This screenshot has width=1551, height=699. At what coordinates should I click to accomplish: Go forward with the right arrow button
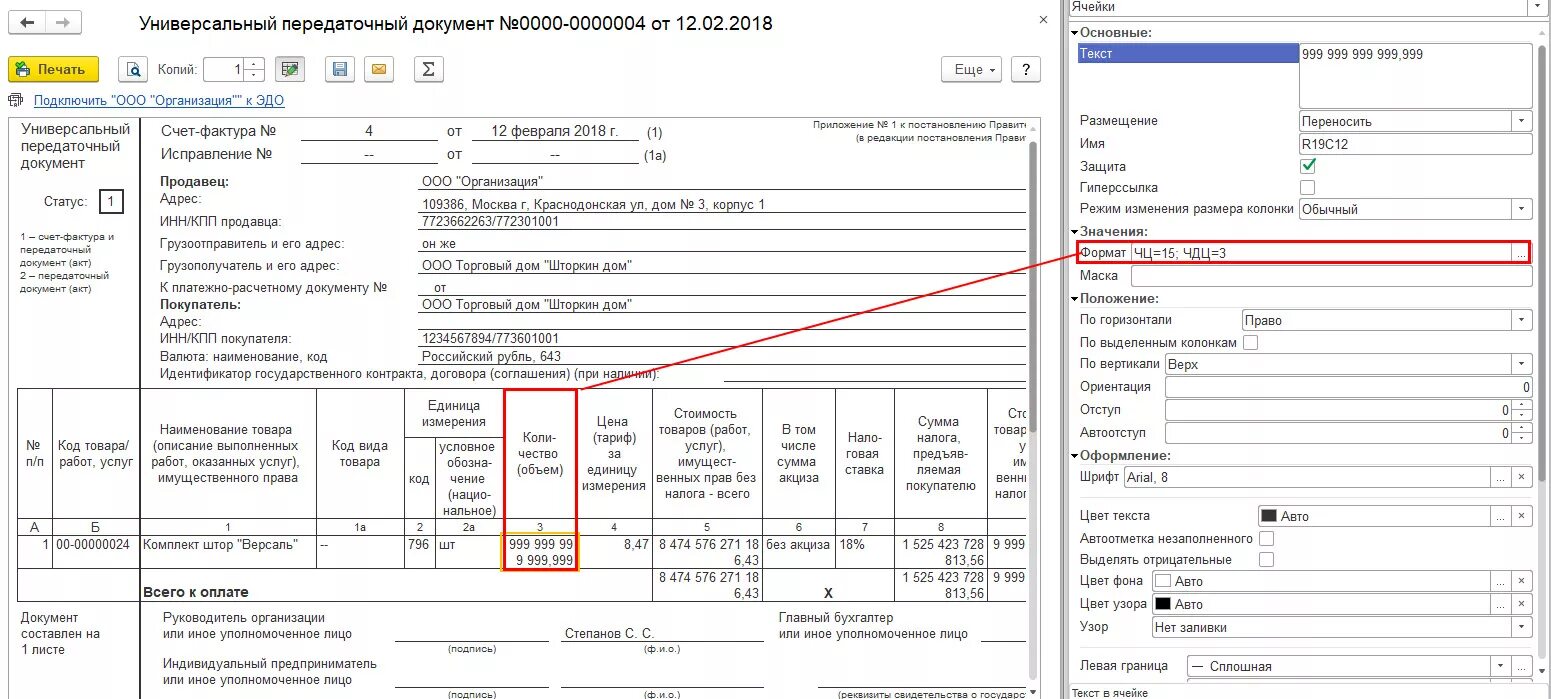[x=65, y=22]
